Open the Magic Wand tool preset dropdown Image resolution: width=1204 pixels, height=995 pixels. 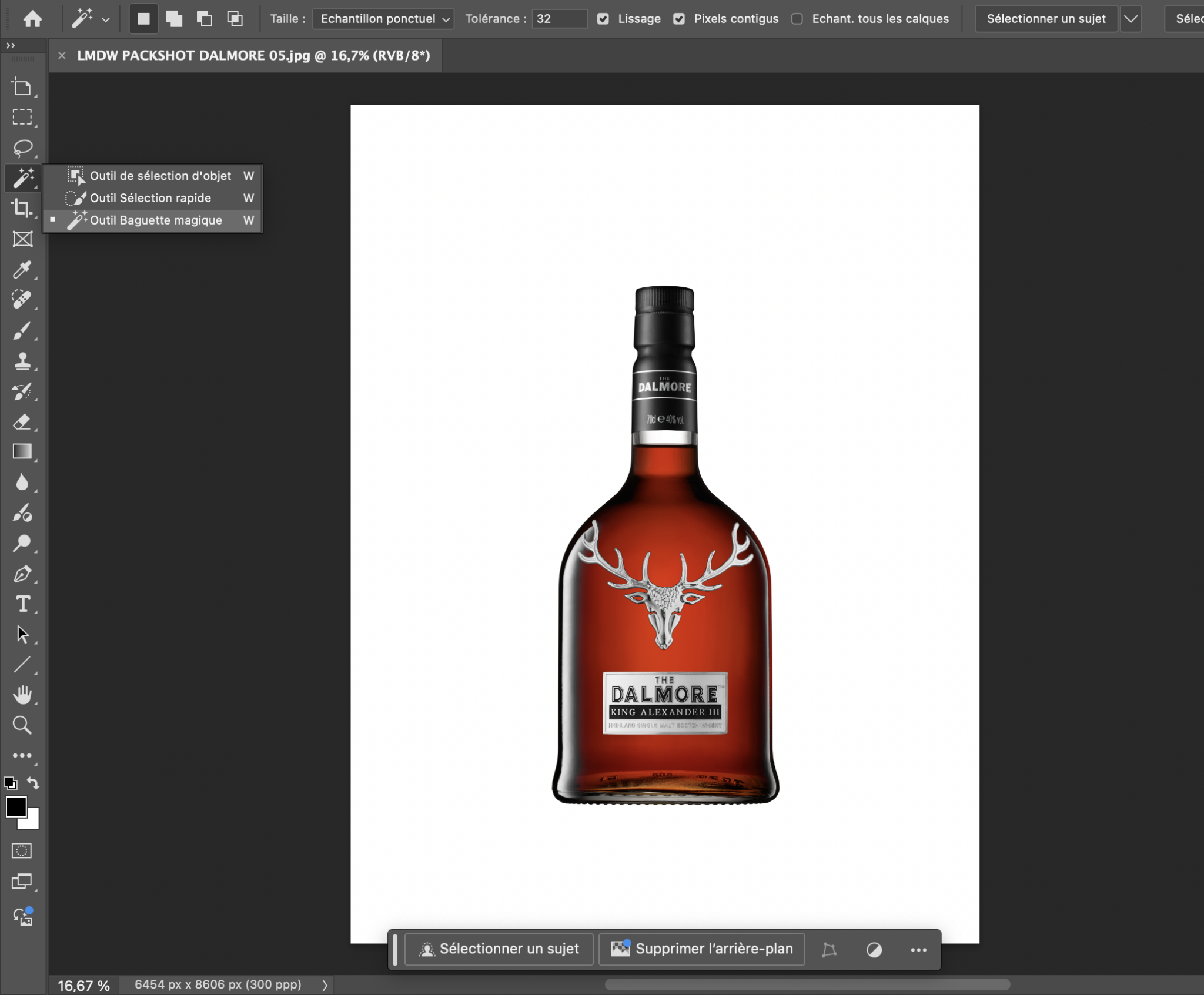click(x=106, y=19)
